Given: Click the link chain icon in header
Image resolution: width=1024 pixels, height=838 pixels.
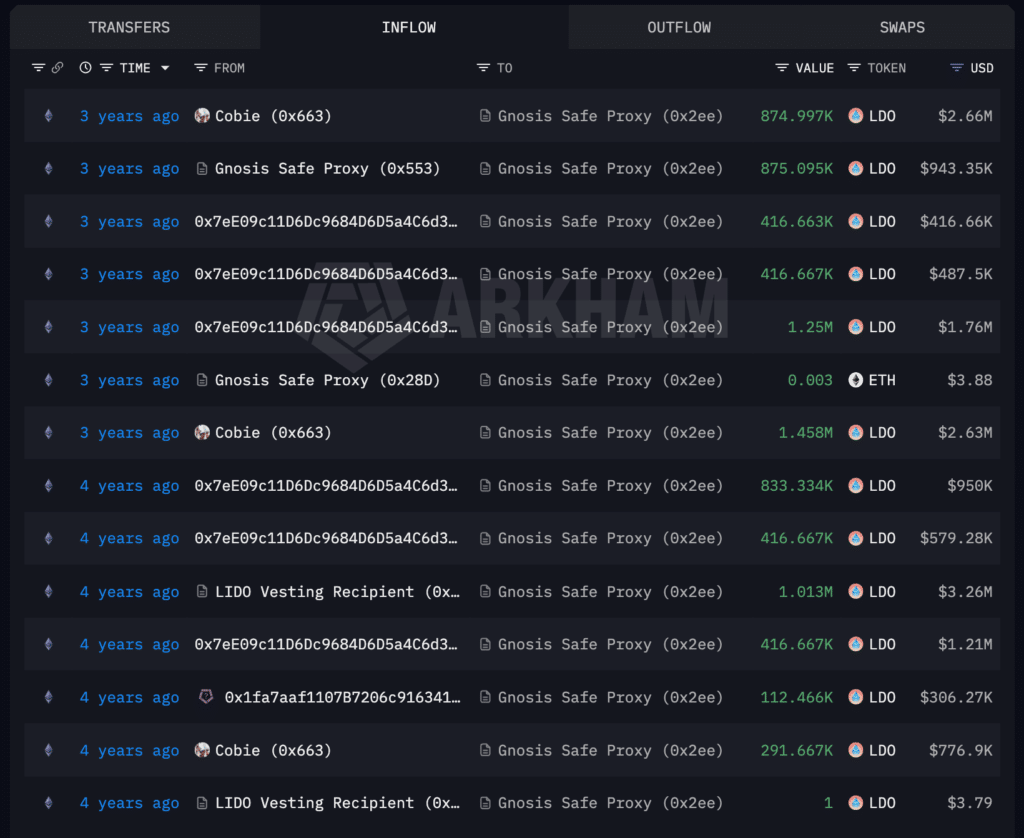Looking at the screenshot, I should (57, 67).
